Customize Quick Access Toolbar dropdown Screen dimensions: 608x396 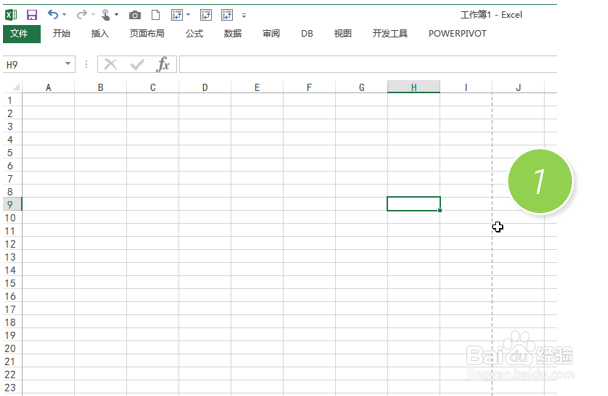(x=244, y=16)
